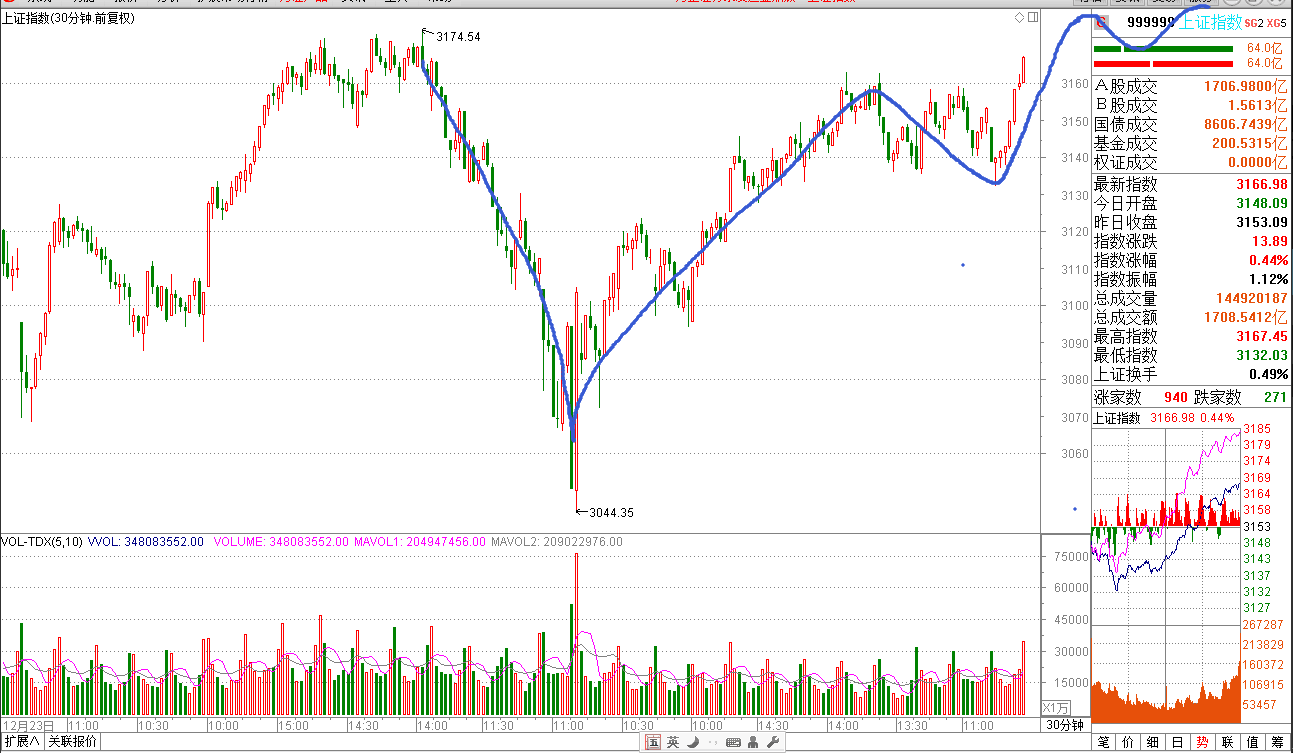This screenshot has width=1293, height=753.
Task: Click the IME user profile icon
Action: click(x=754, y=742)
